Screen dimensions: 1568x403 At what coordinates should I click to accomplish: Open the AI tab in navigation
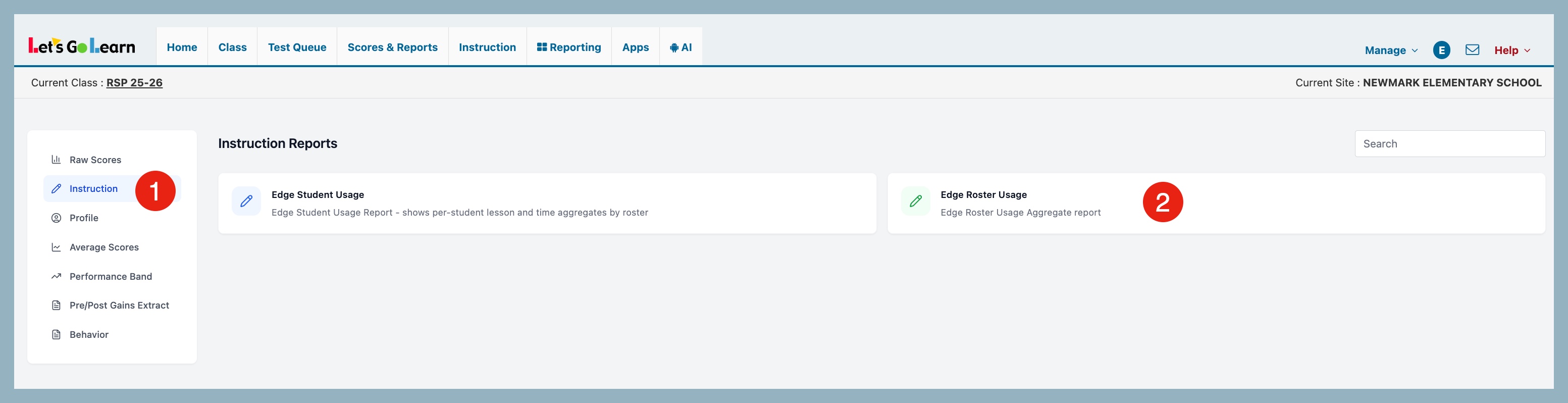click(681, 47)
